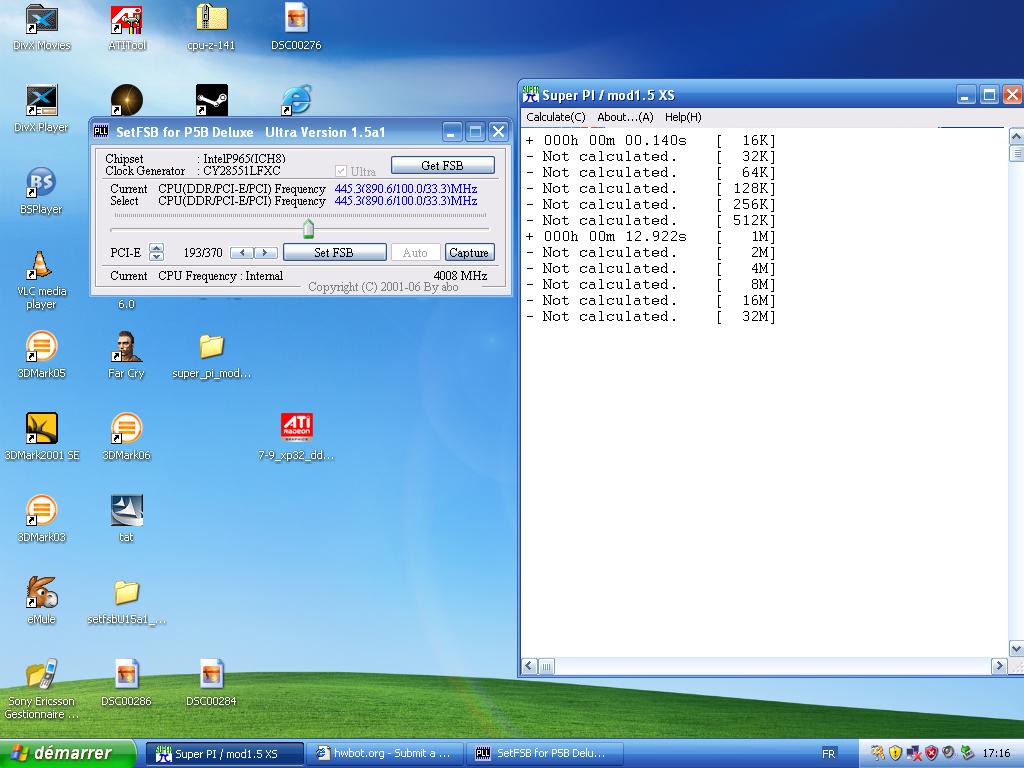
Task: Click the 17:16 system tray clock
Action: tap(996, 754)
